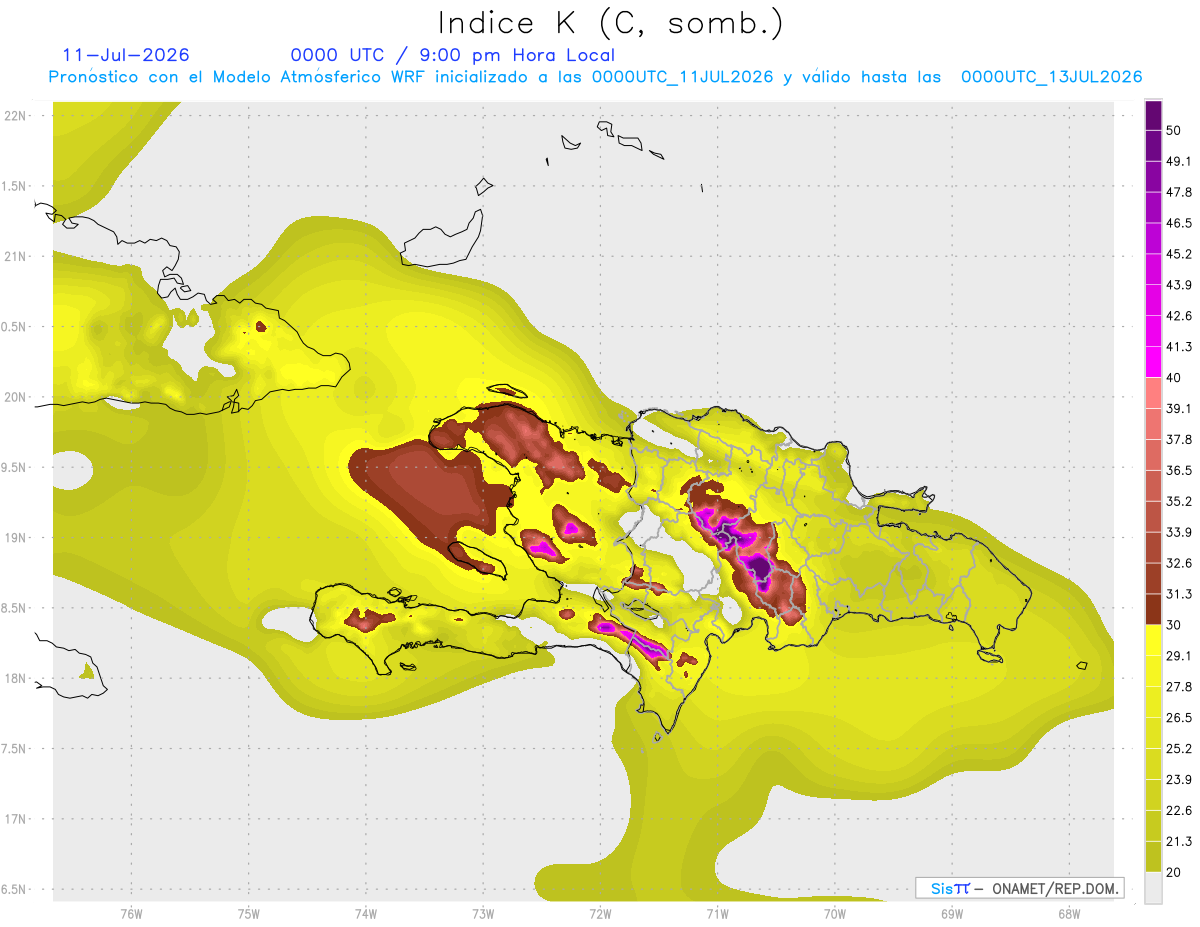The image size is (1200, 927).
Task: Click legend value '25.2'
Action: pyautogui.click(x=1179, y=748)
